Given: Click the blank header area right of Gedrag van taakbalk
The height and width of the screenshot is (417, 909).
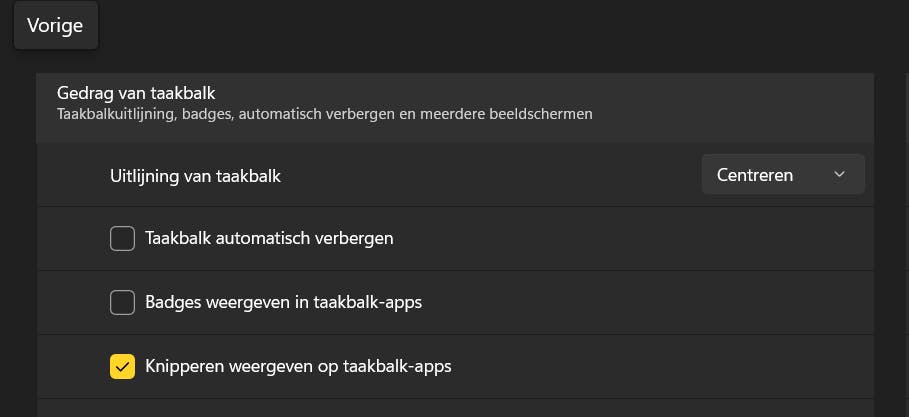Looking at the screenshot, I should point(600,95).
